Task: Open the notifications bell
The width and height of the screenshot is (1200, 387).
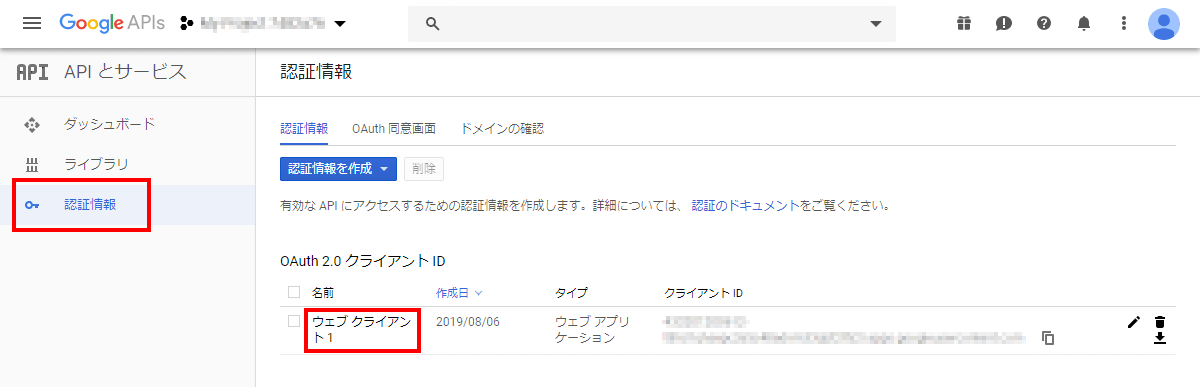Action: pos(1084,23)
